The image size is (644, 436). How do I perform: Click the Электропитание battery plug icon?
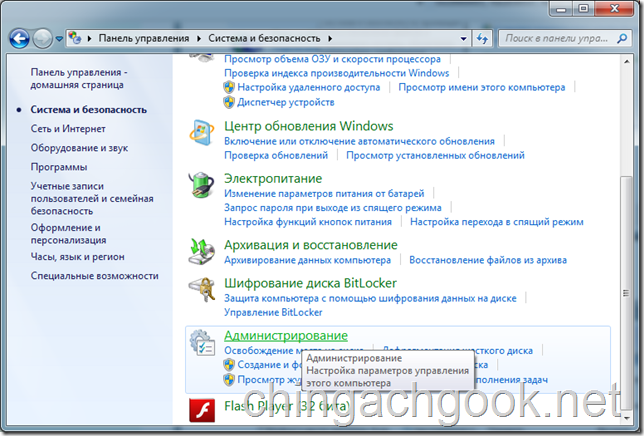pyautogui.click(x=201, y=185)
